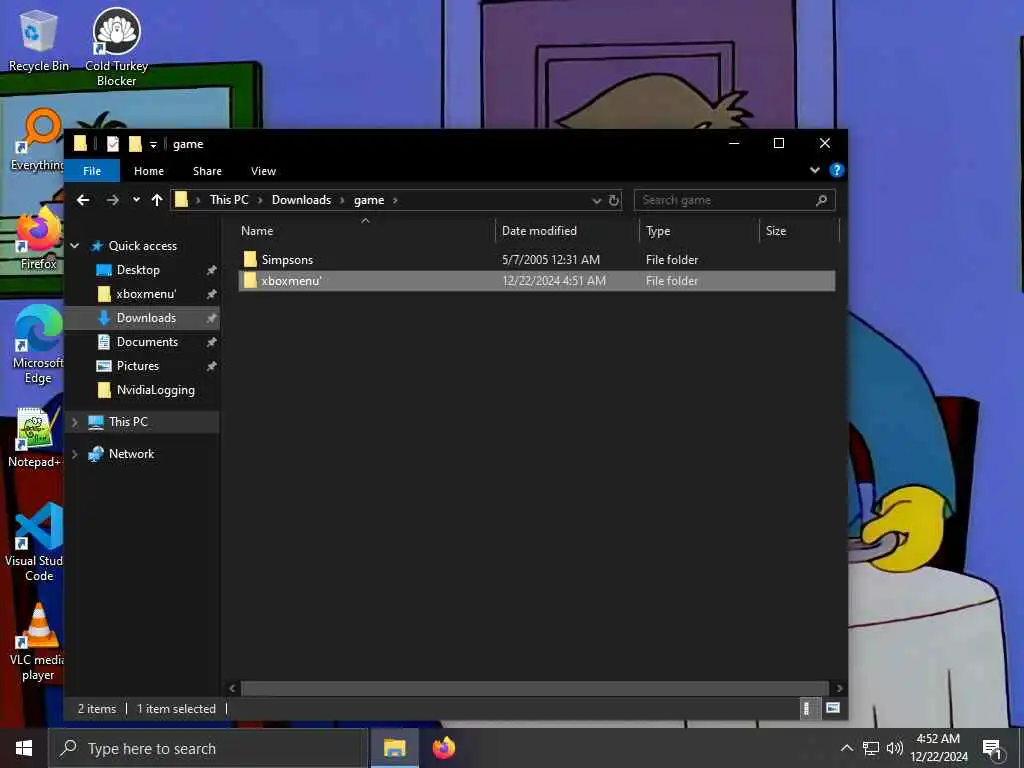Switch to large icons view in status bar
Viewport: 1024px width, 768px height.
tap(833, 708)
